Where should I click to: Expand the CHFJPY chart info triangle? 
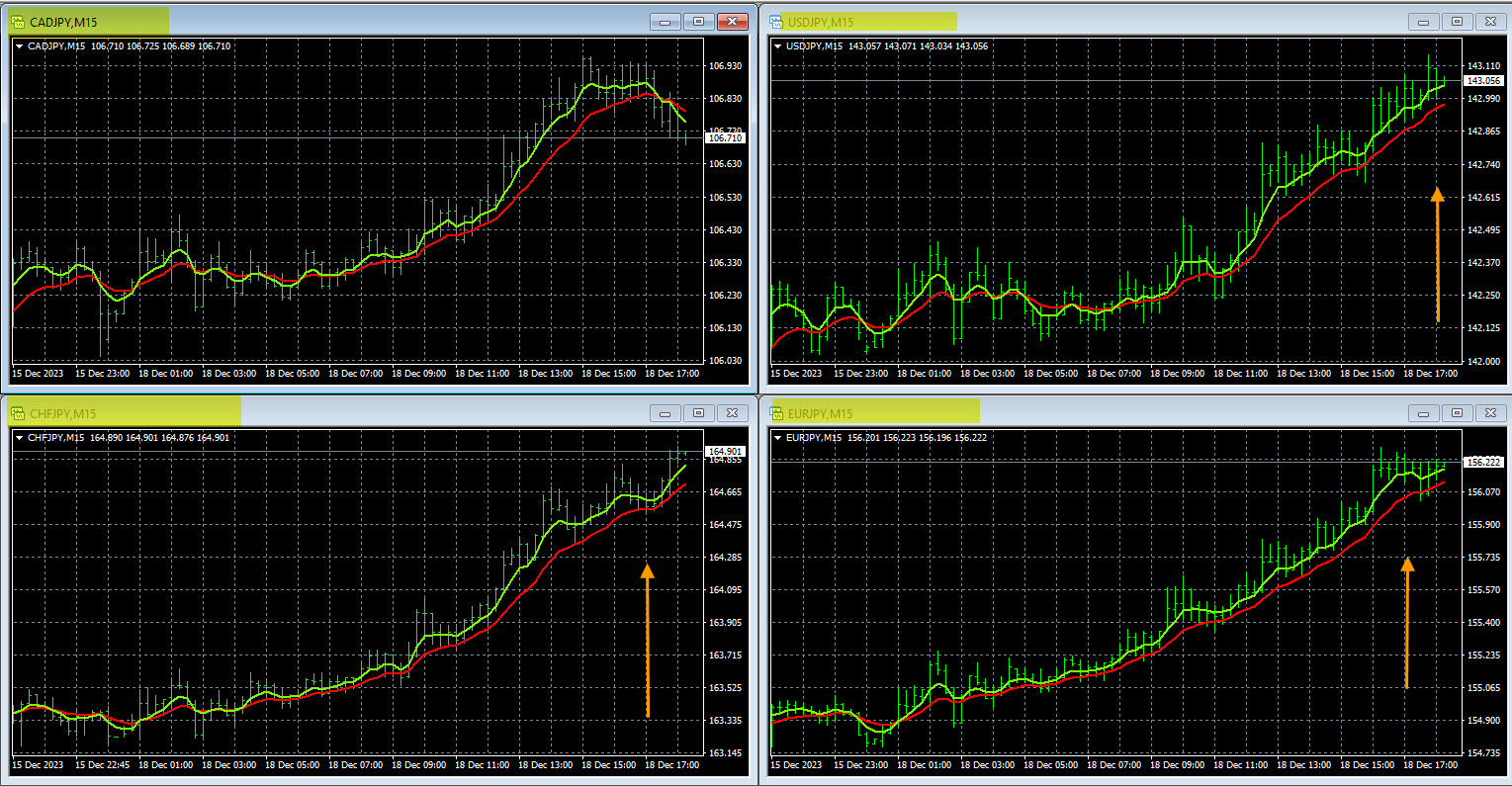point(19,437)
